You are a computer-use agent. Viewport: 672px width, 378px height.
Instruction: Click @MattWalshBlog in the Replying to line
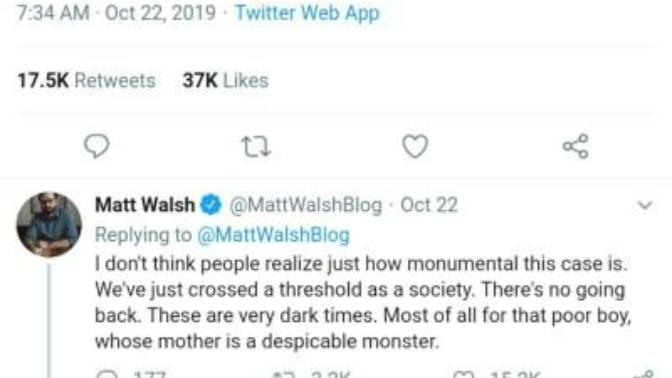coord(273,235)
